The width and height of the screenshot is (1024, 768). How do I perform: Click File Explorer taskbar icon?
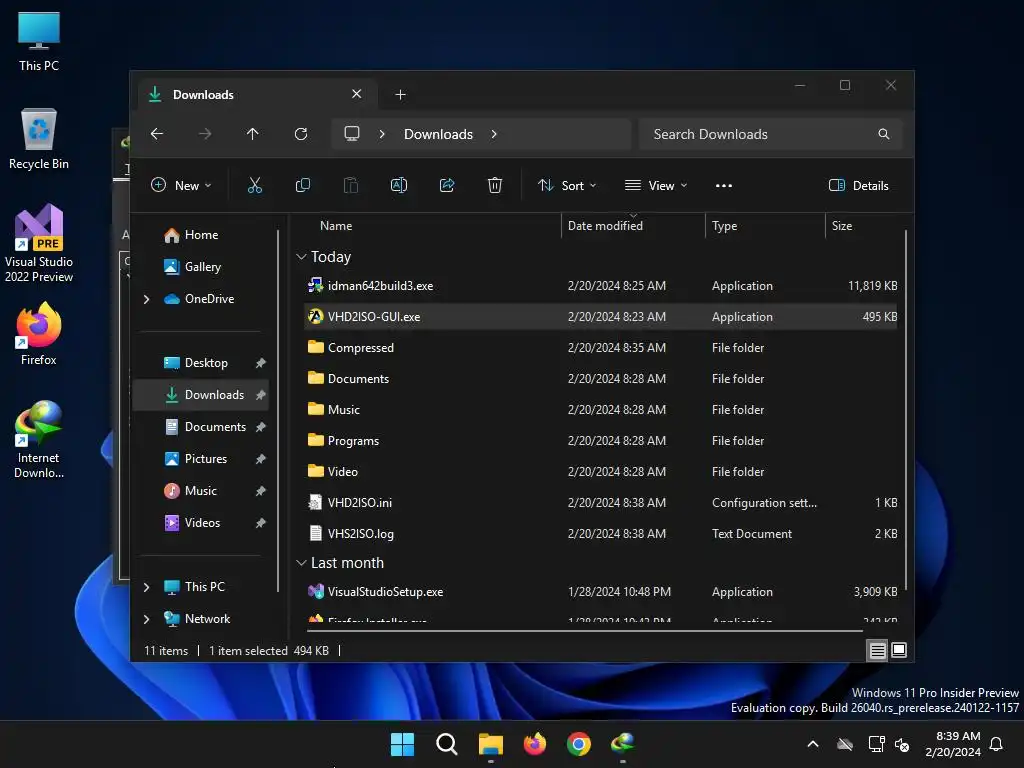click(x=490, y=744)
